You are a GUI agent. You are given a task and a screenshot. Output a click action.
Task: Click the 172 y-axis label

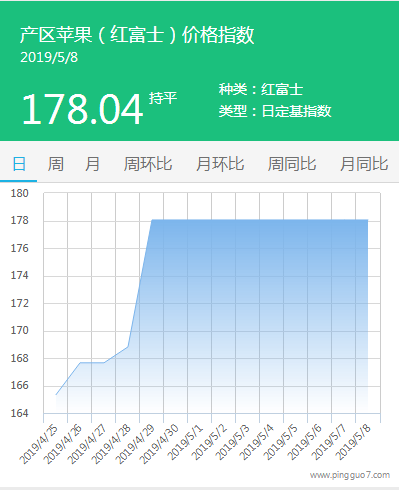click(20, 303)
